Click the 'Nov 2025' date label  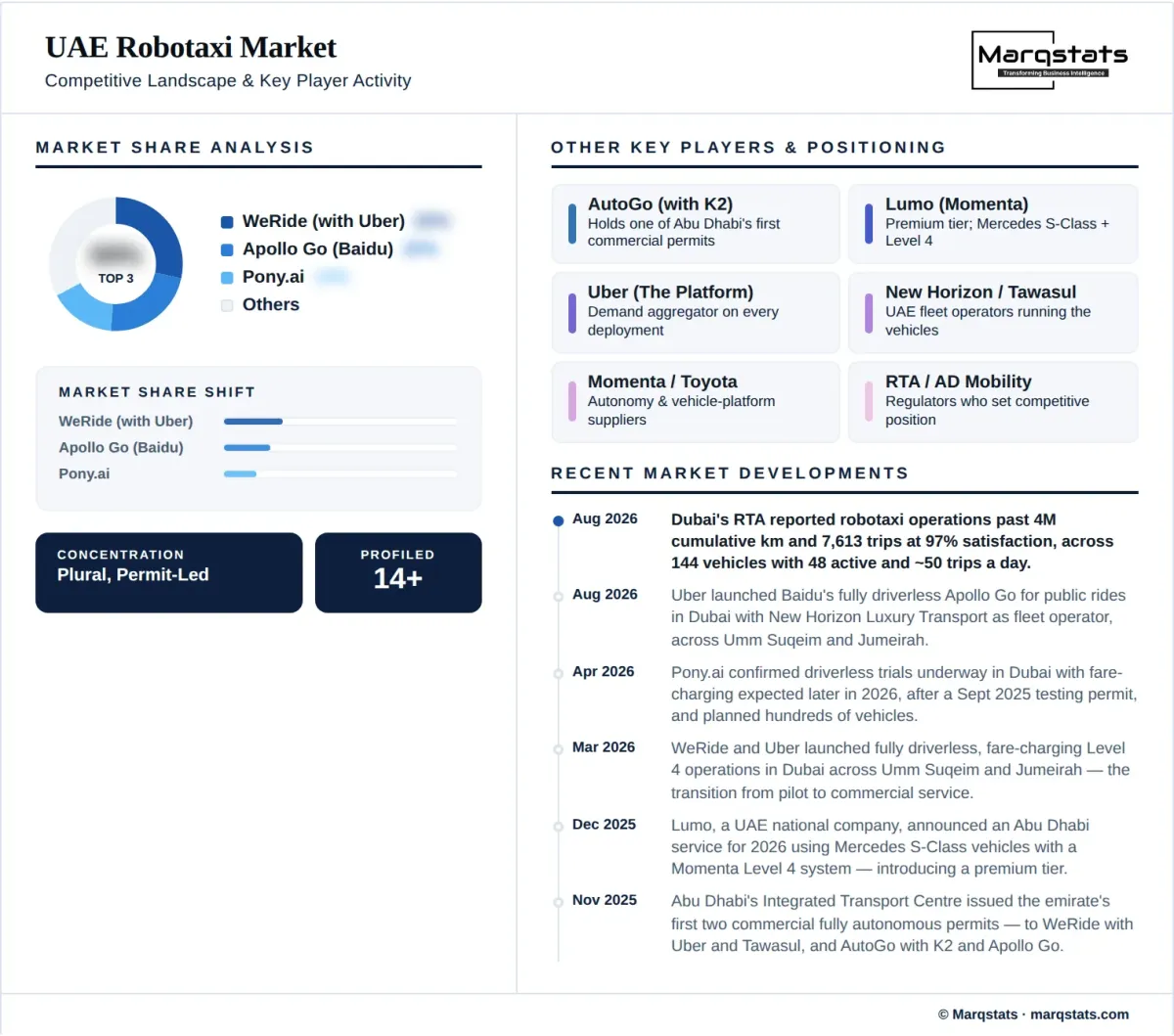605,900
